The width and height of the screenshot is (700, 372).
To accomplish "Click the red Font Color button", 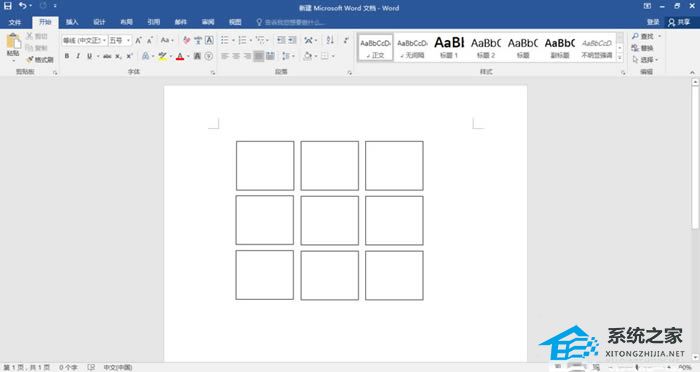I will [x=180, y=56].
